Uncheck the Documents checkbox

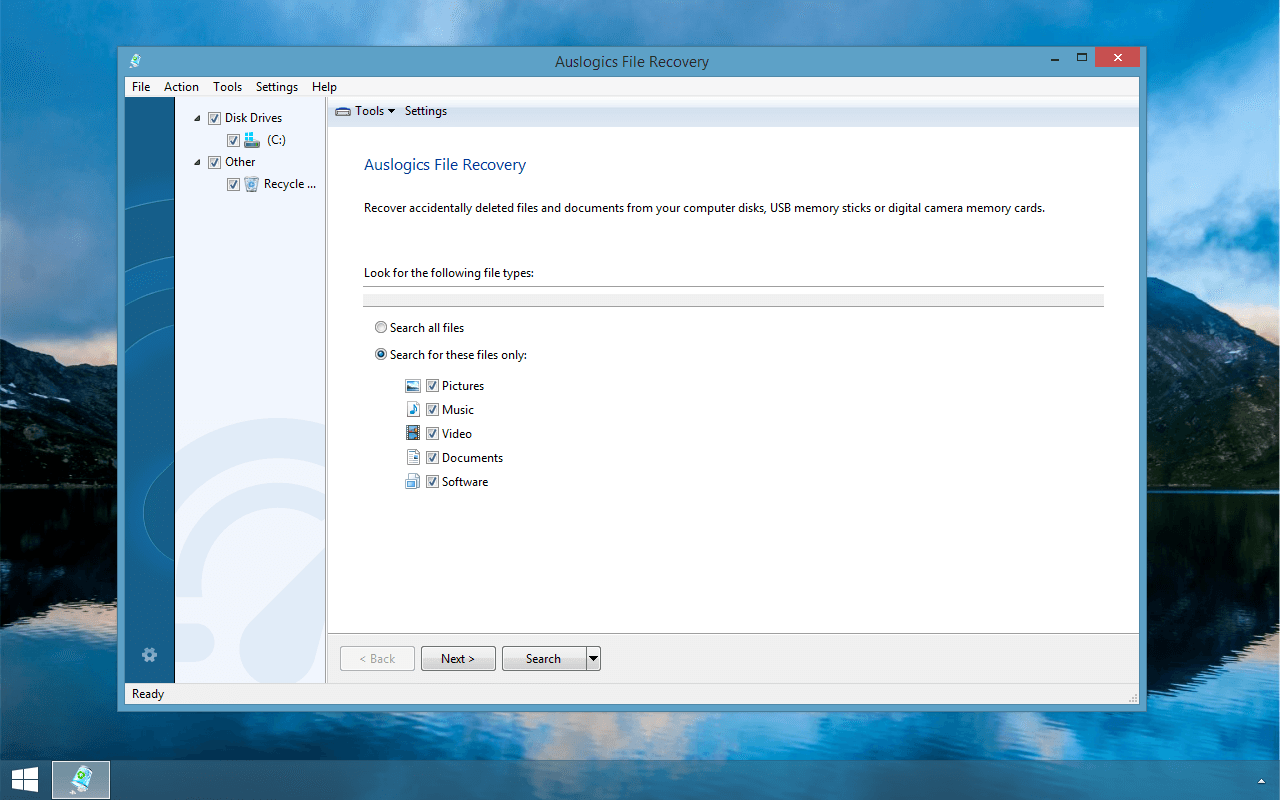[432, 458]
